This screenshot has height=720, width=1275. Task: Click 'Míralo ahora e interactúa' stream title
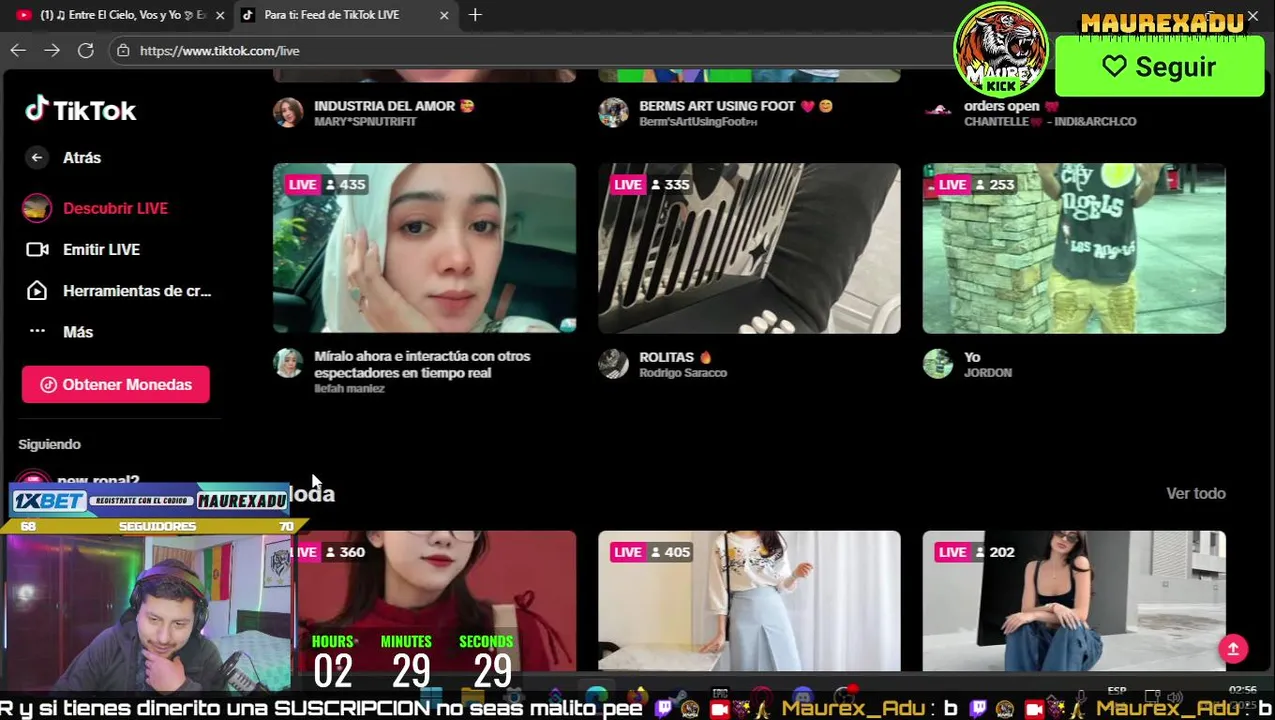pos(422,364)
